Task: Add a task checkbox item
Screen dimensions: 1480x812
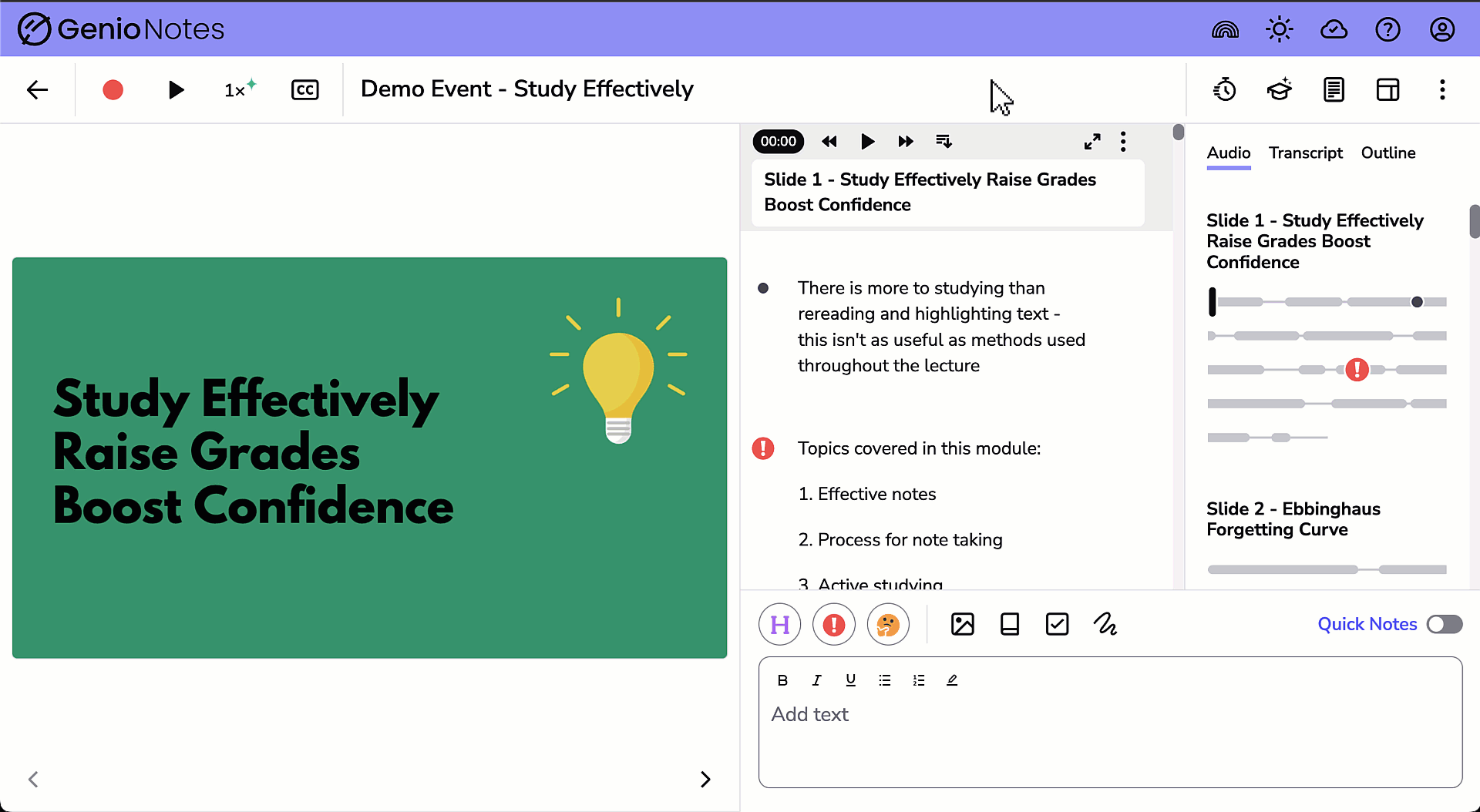Action: (x=1057, y=624)
